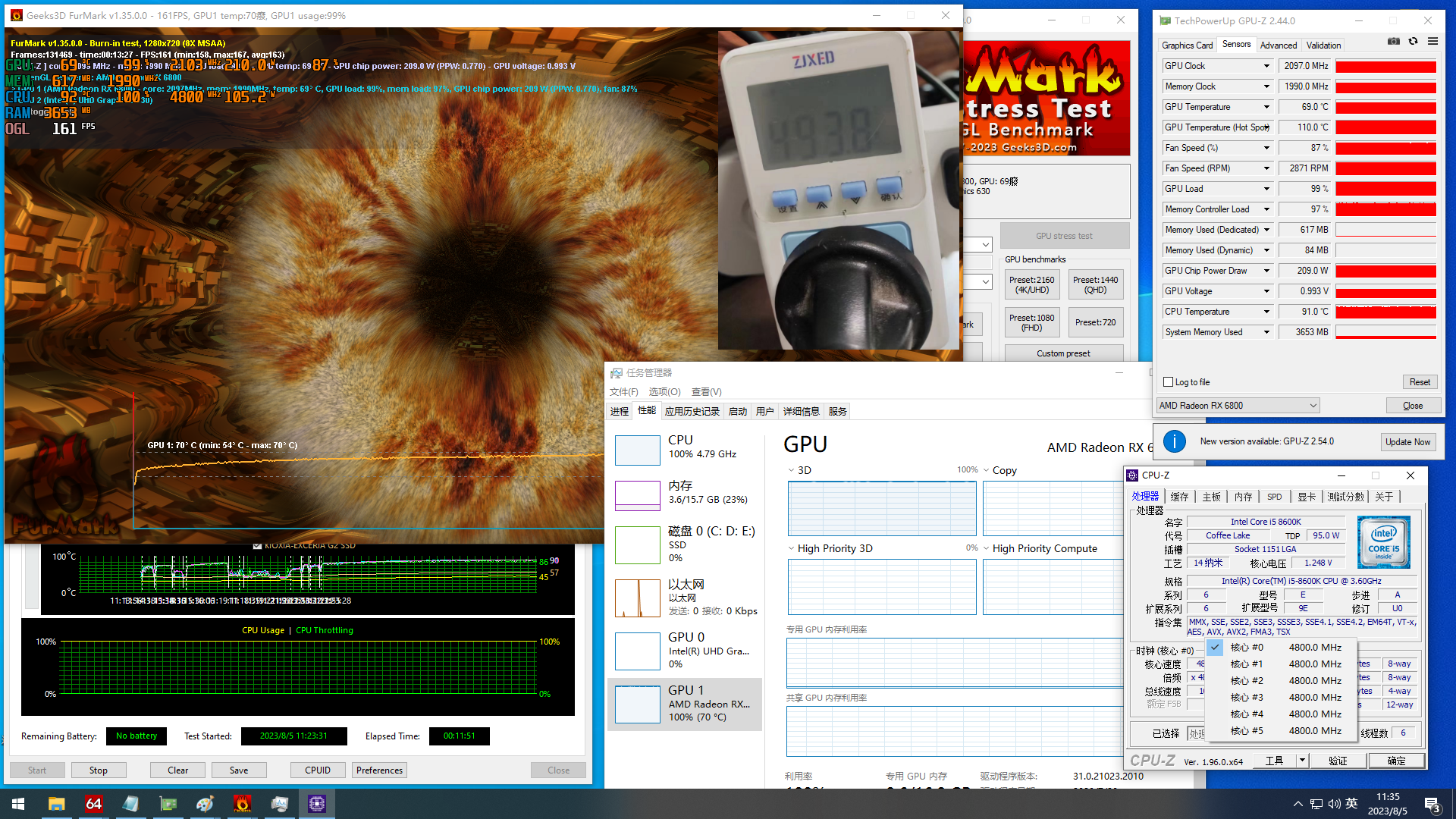This screenshot has width=1456, height=819.
Task: Select Ethernet in Task Manager sidebar
Action: click(685, 598)
